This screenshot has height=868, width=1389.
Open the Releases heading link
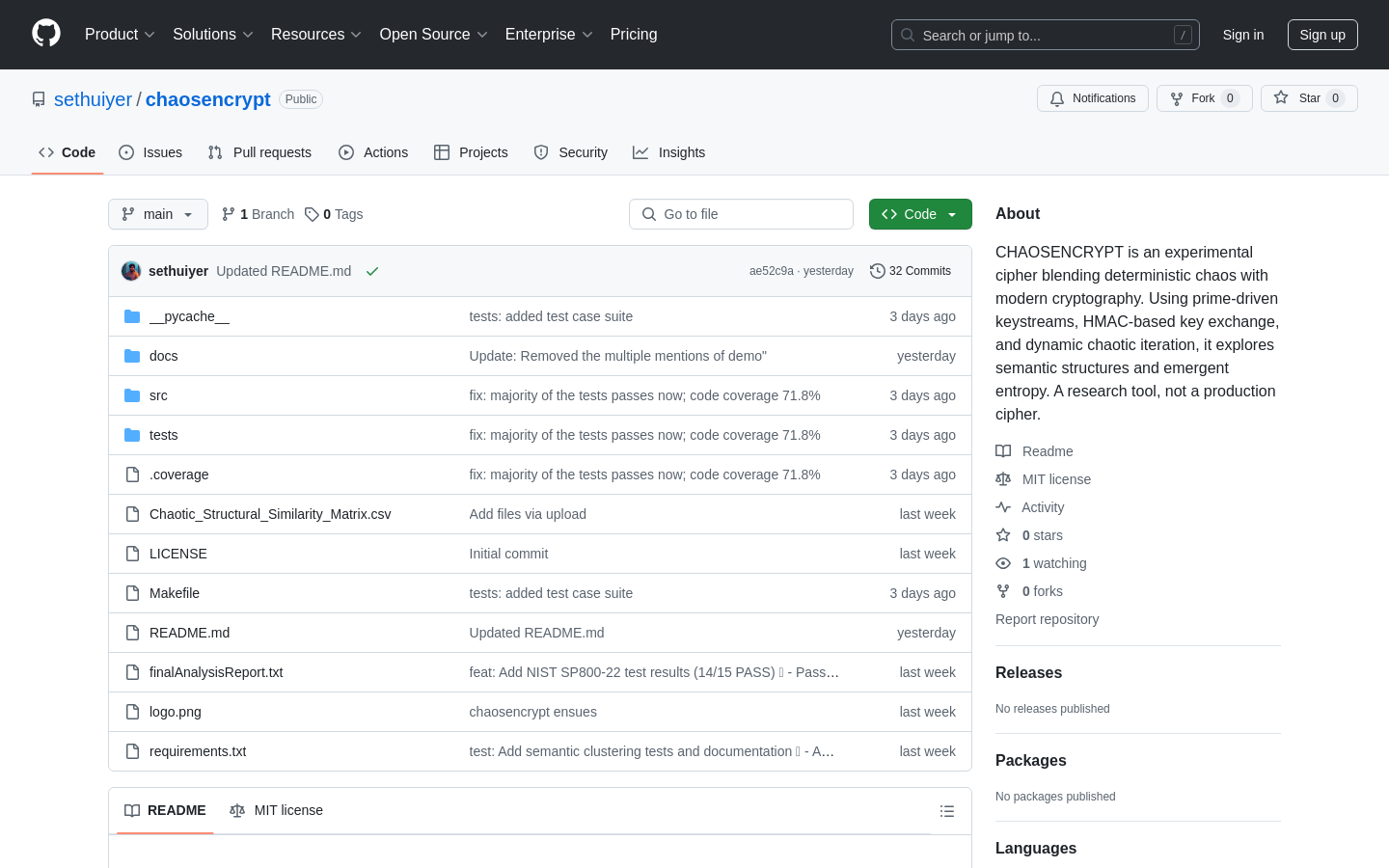point(1028,673)
